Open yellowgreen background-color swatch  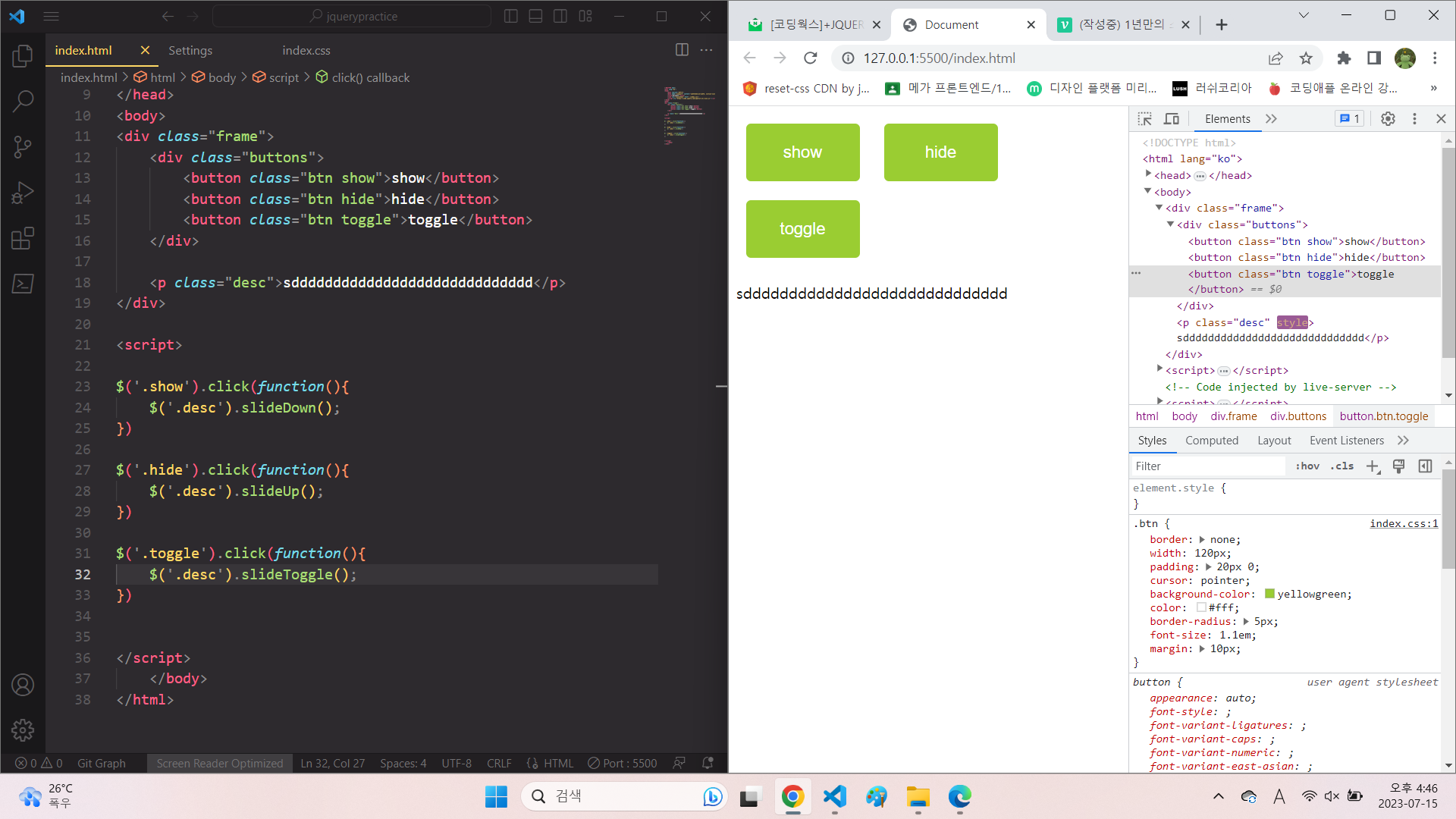coord(1269,594)
